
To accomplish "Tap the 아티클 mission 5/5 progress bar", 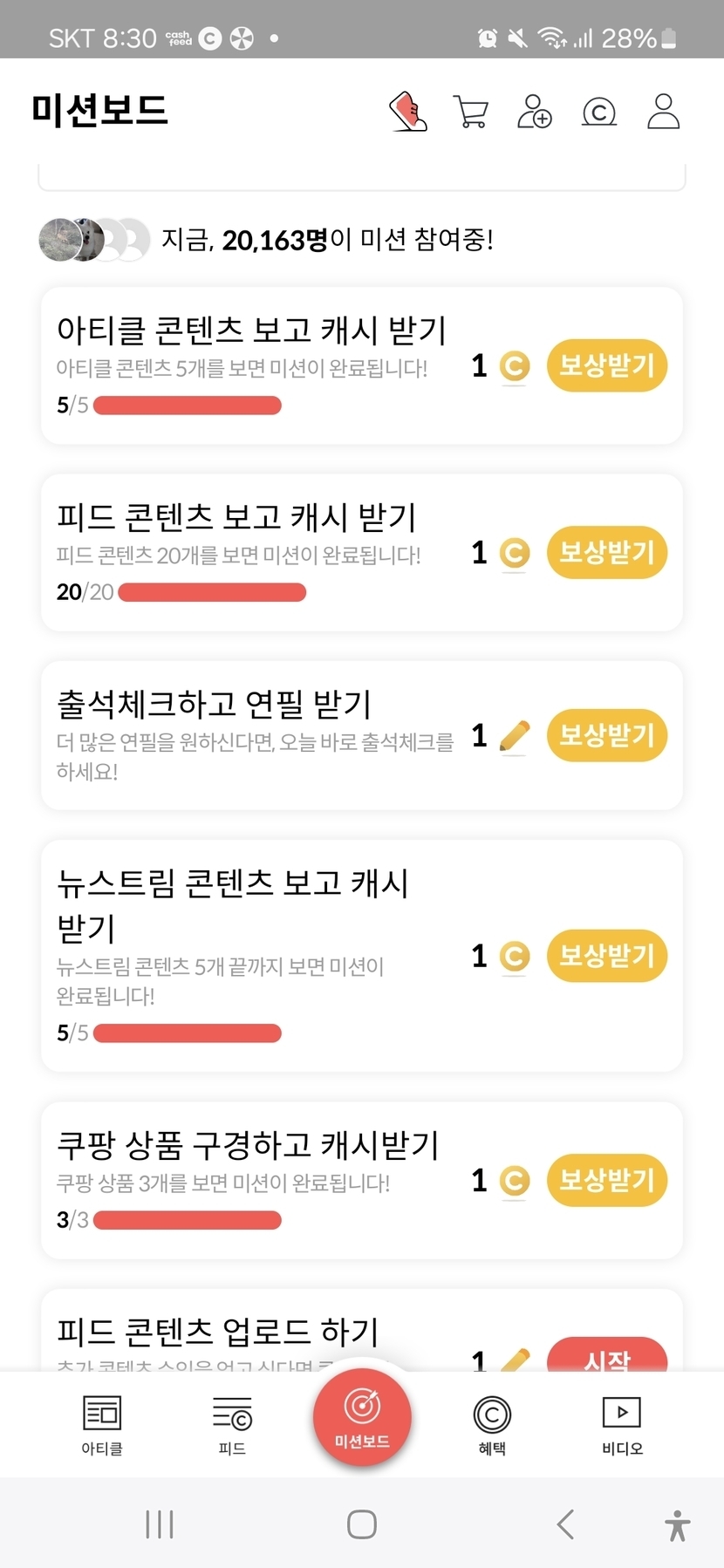I will [188, 406].
